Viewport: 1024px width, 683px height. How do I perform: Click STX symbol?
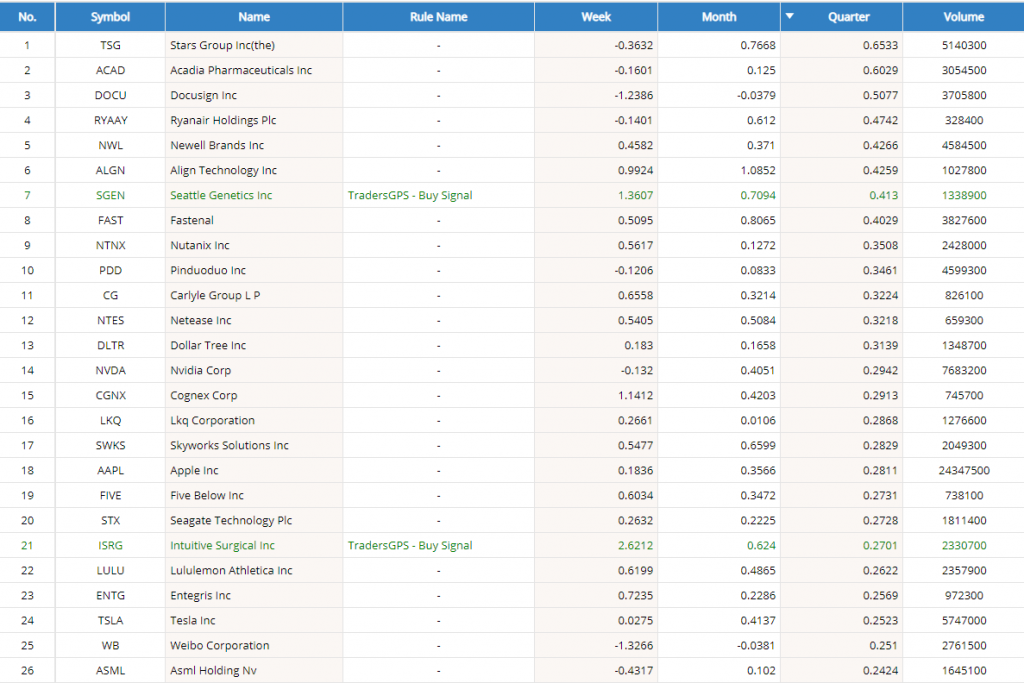[x=110, y=520]
